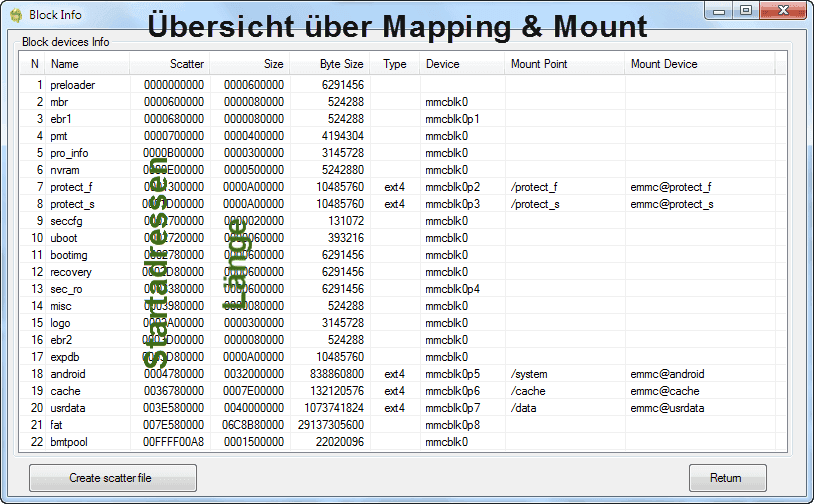Select the usrdata partition name
The width and height of the screenshot is (814, 504).
click(x=67, y=408)
